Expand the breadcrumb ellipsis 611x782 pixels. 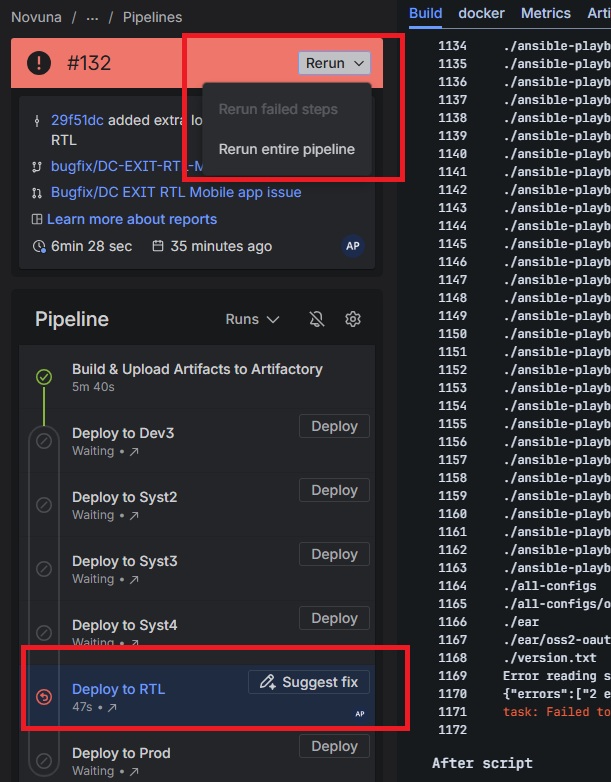point(92,17)
